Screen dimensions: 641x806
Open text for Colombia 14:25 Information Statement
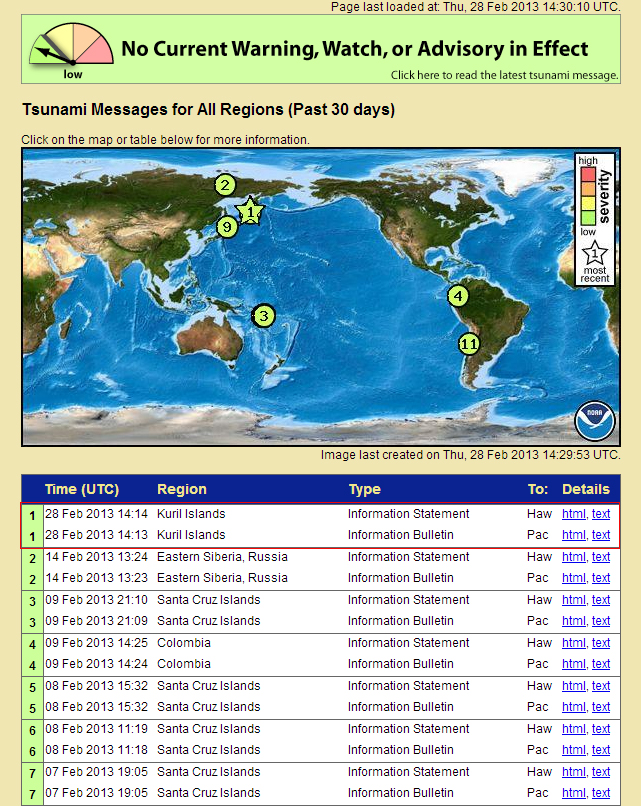[601, 643]
